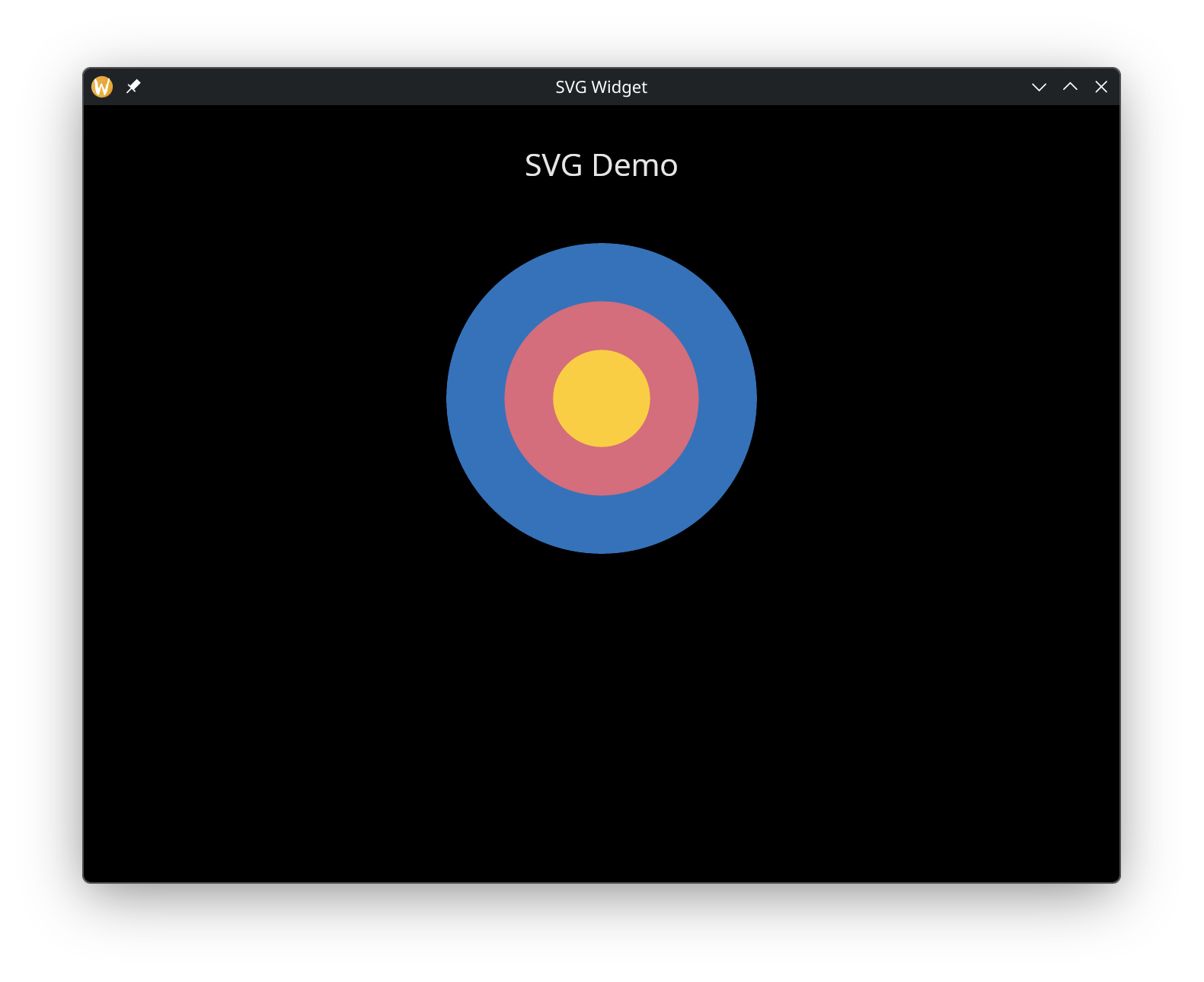Screen dimensions: 1204x982
Task: Click the word "Widget" in window title
Action: tap(619, 88)
